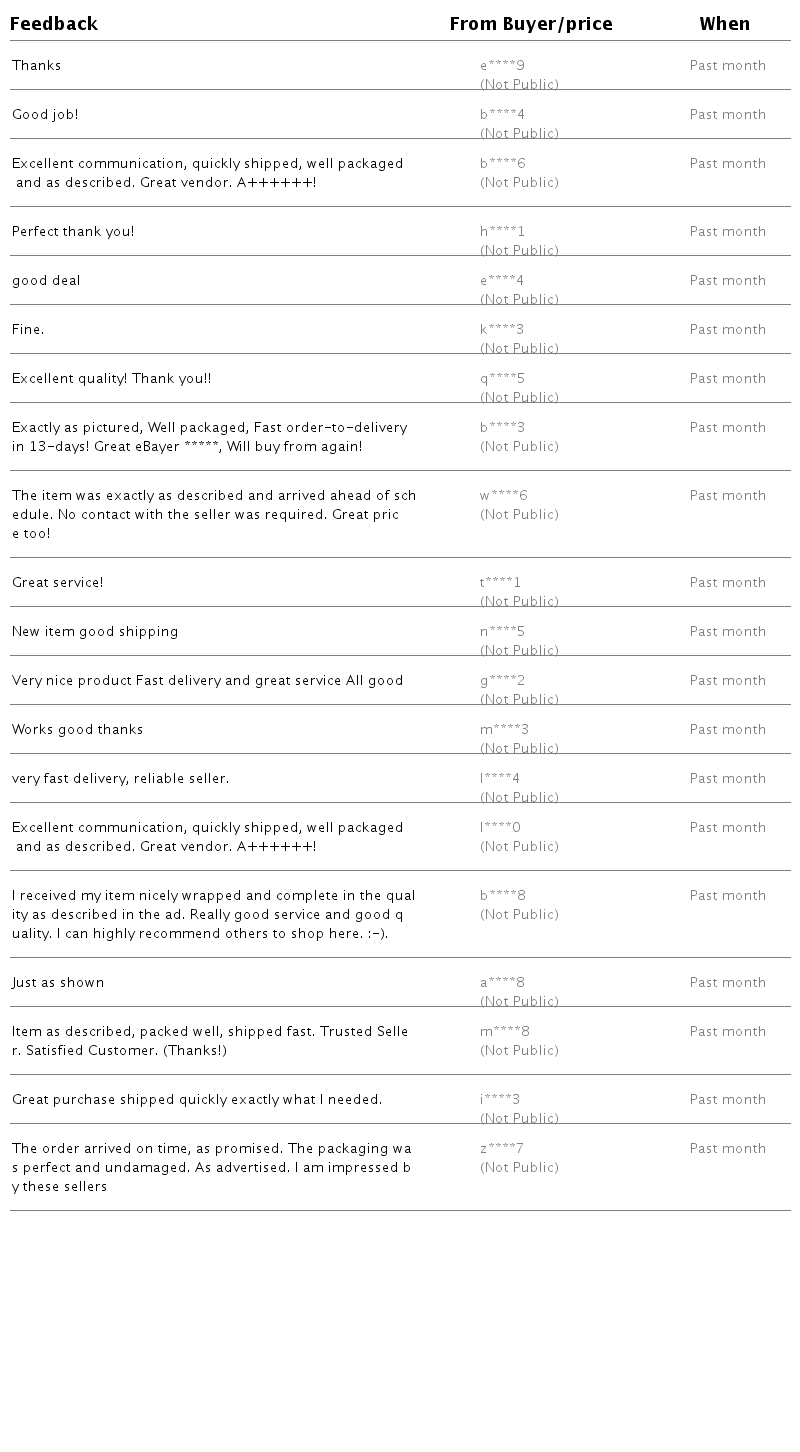Click the When column header
The image size is (800, 1452).
point(724,24)
